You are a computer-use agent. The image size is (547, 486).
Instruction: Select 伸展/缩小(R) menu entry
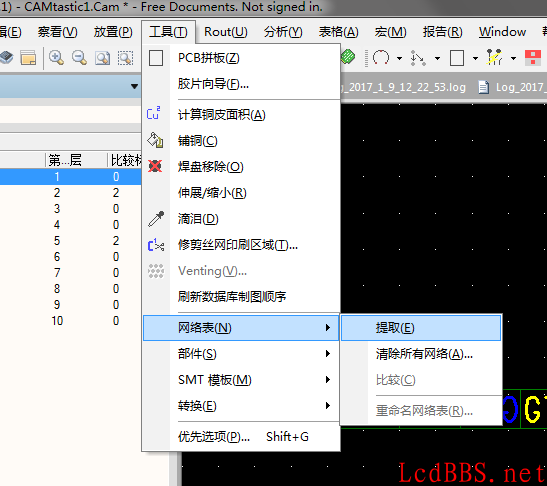tap(241, 193)
